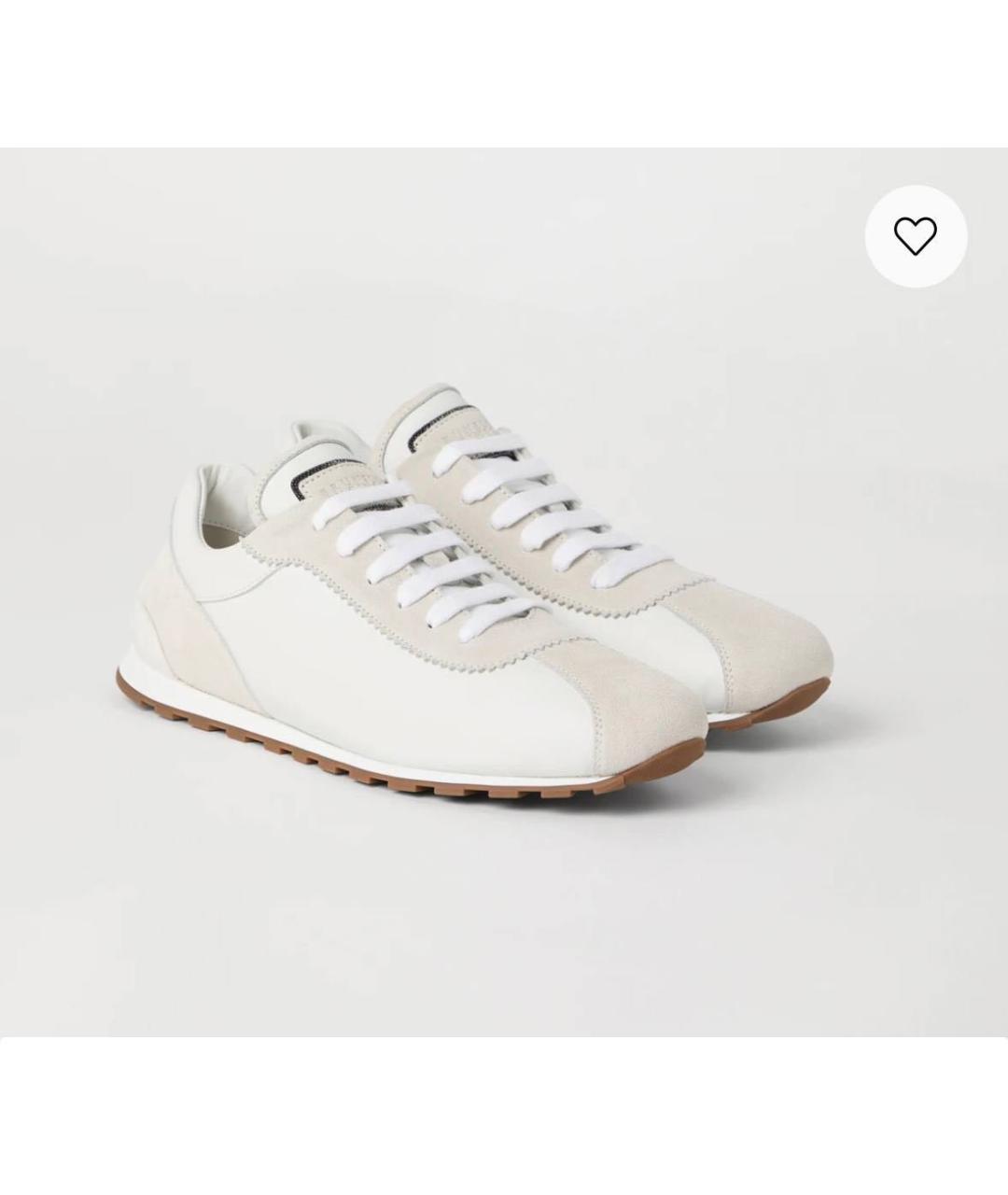This screenshot has height=1195, width=1008.
Task: Click the white circle around the heart
Action: tap(915, 235)
